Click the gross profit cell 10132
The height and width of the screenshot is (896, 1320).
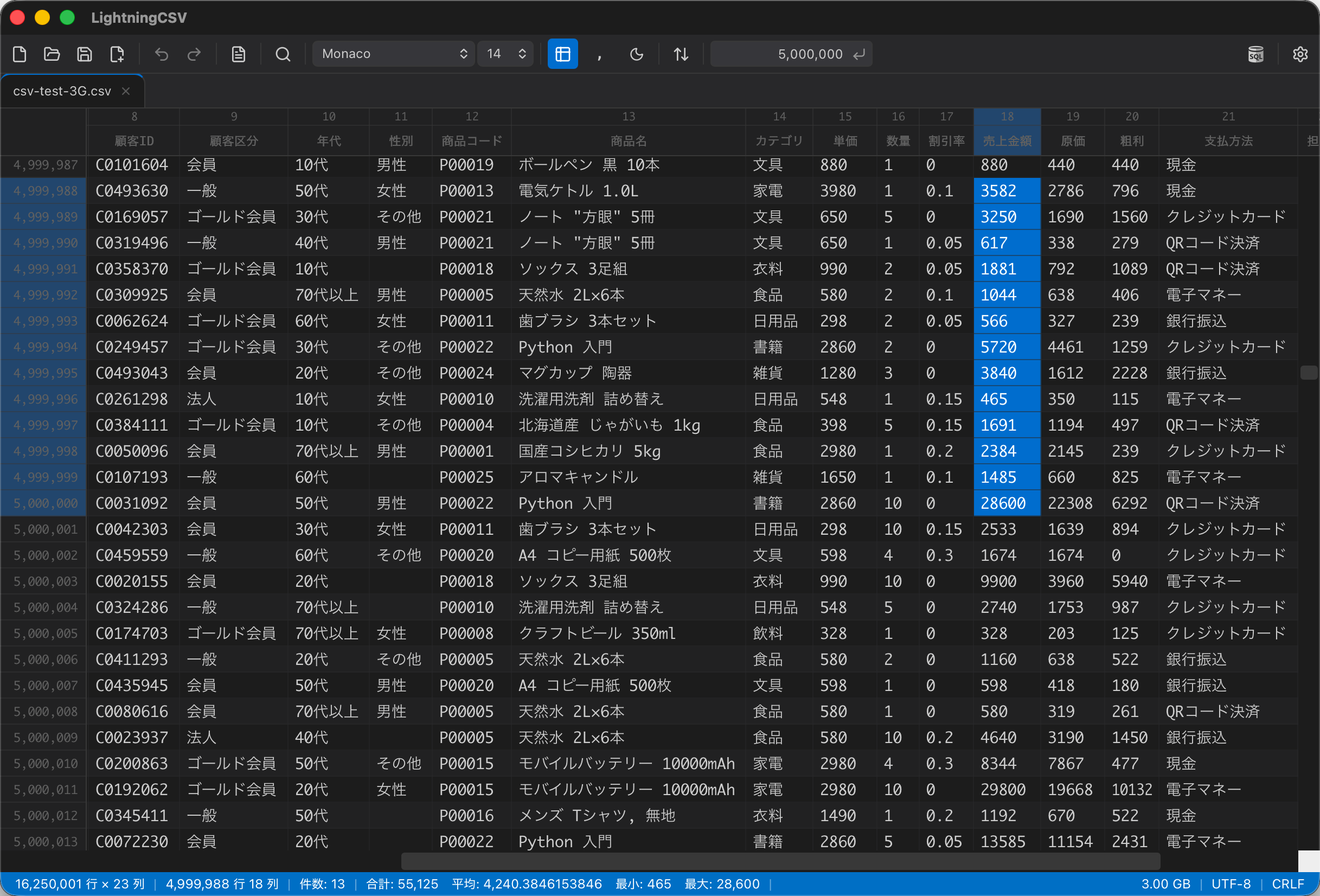tap(1131, 790)
